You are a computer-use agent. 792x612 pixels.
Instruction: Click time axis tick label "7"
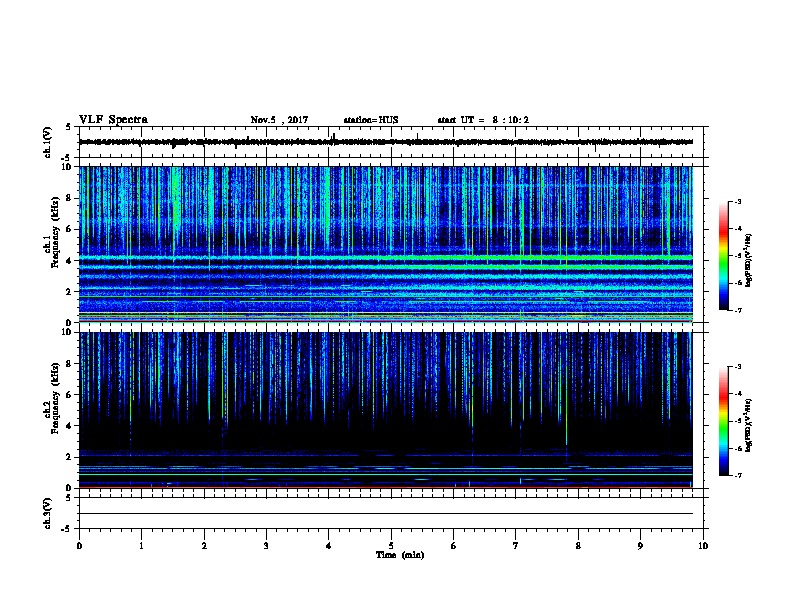516,546
